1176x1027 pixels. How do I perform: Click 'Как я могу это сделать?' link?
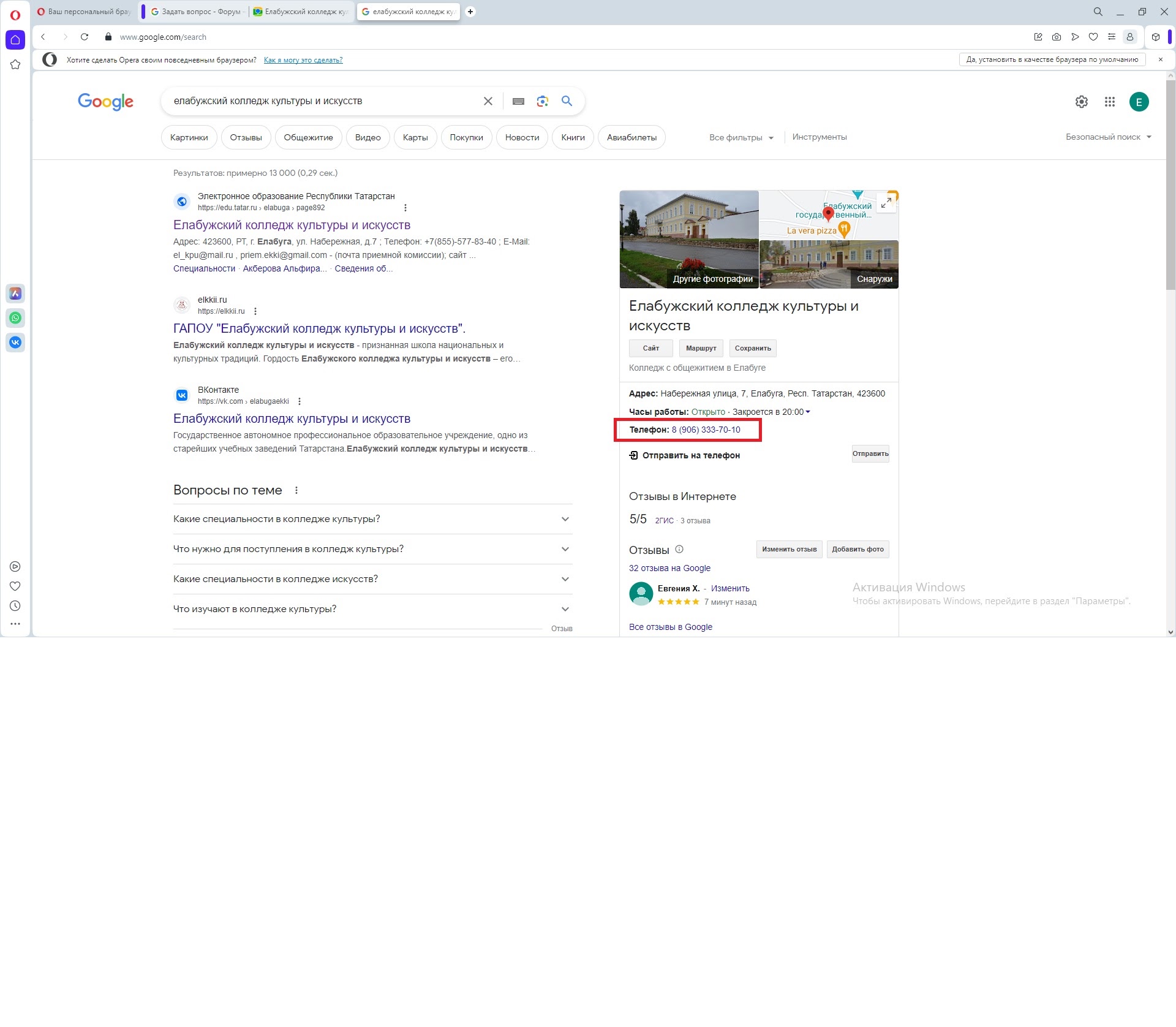(303, 60)
